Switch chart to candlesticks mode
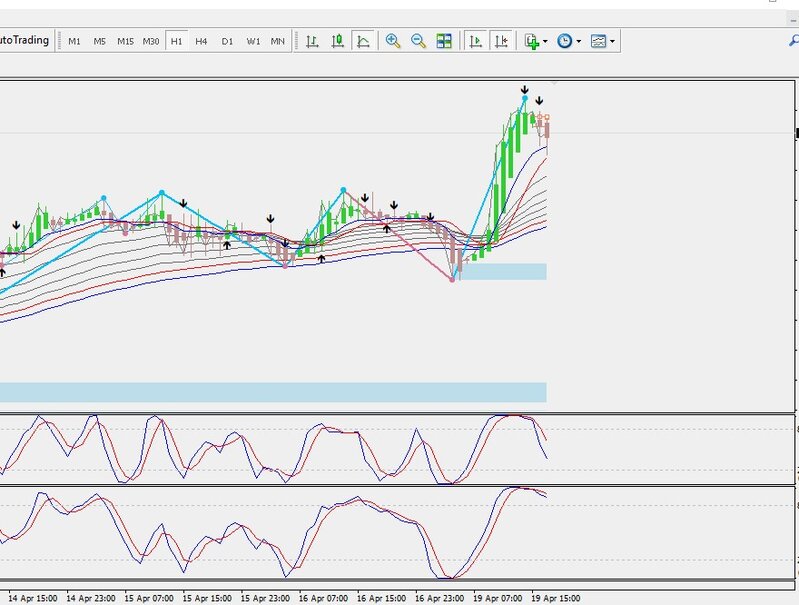 338,41
